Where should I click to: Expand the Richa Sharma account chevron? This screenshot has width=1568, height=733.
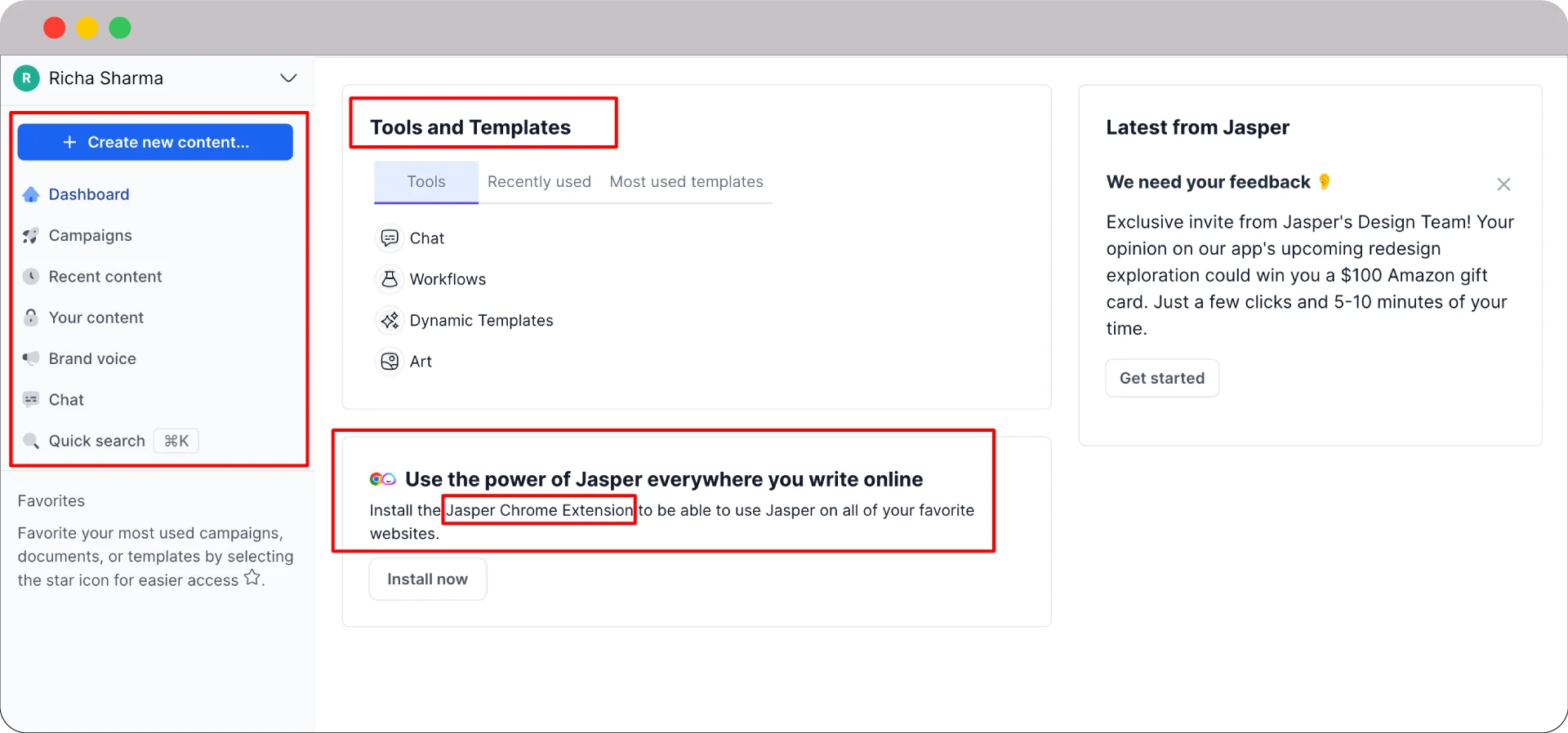click(288, 78)
